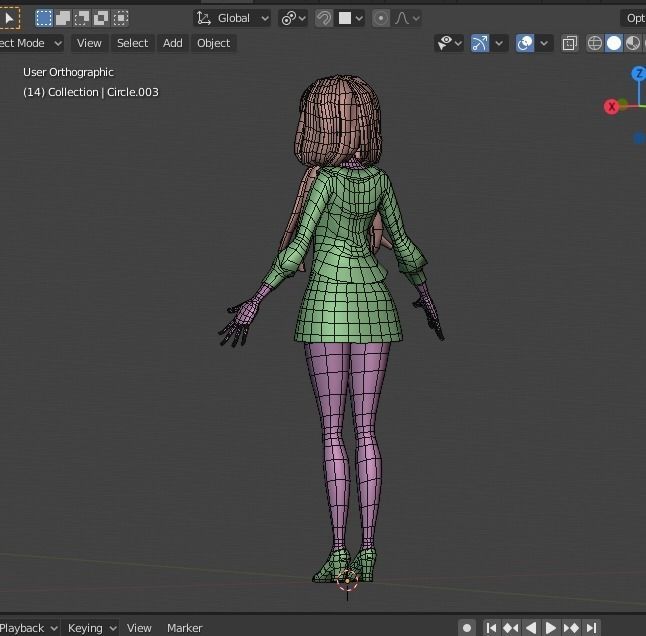Jump to the next keyframe
Image resolution: width=646 pixels, height=636 pixels.
(x=571, y=628)
